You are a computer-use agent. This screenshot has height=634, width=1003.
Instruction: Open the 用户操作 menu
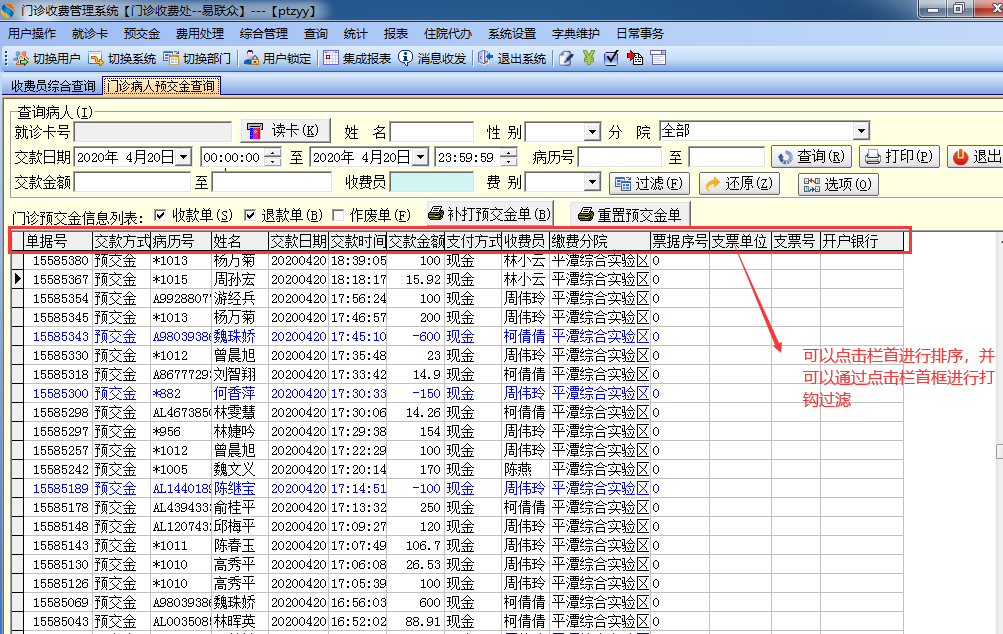pyautogui.click(x=32, y=33)
